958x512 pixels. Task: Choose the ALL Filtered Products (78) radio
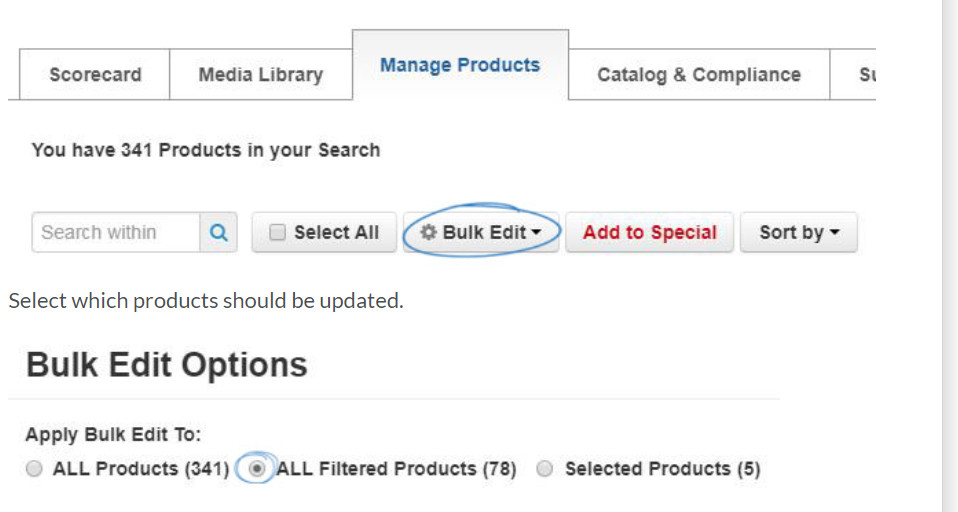point(257,469)
